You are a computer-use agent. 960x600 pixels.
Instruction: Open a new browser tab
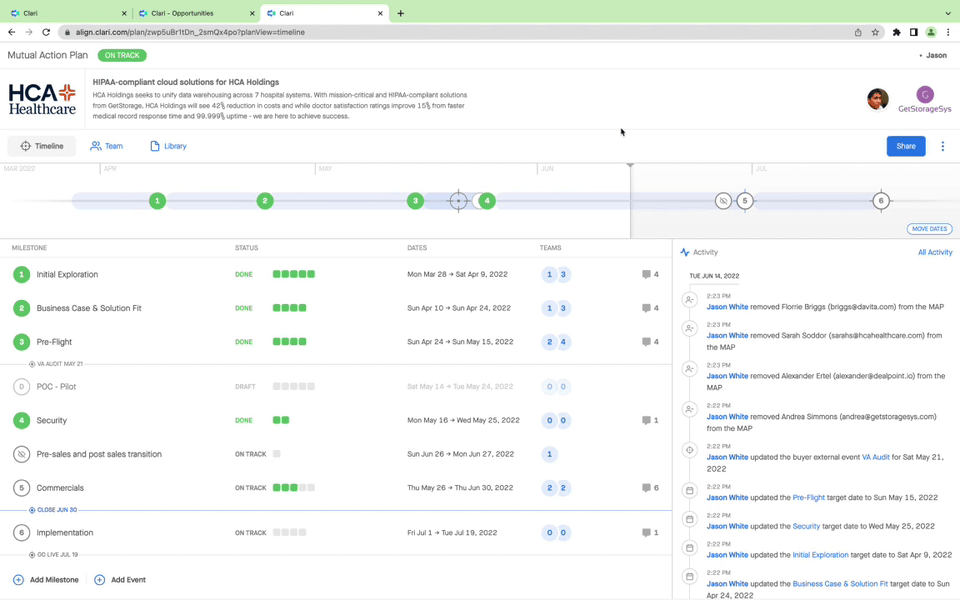point(400,13)
